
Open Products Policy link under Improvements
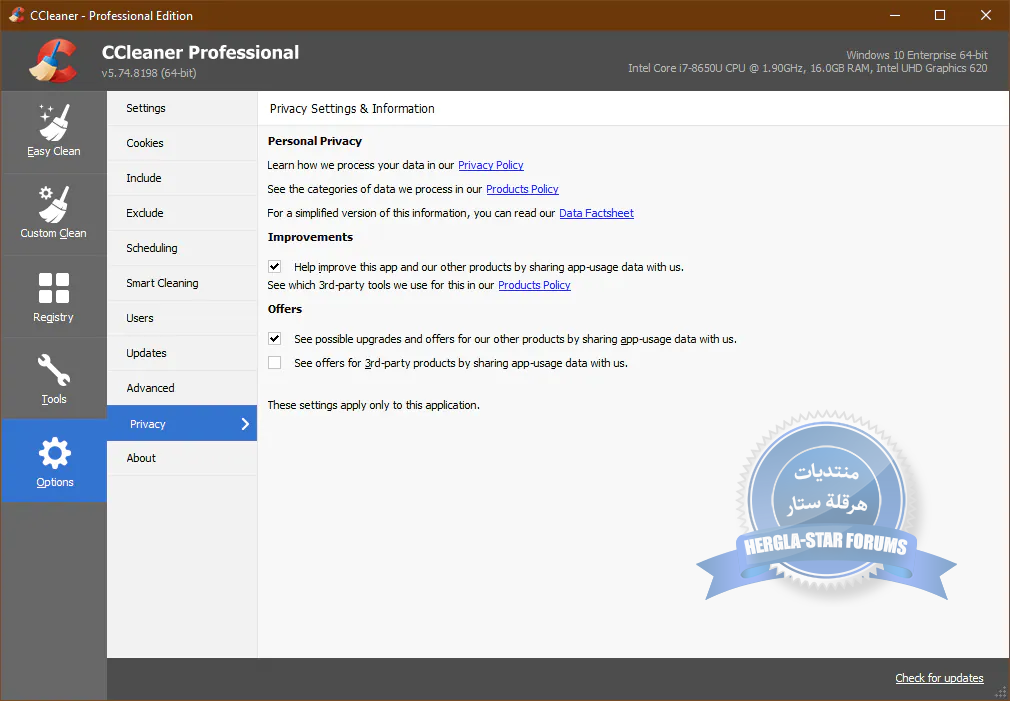coord(535,285)
